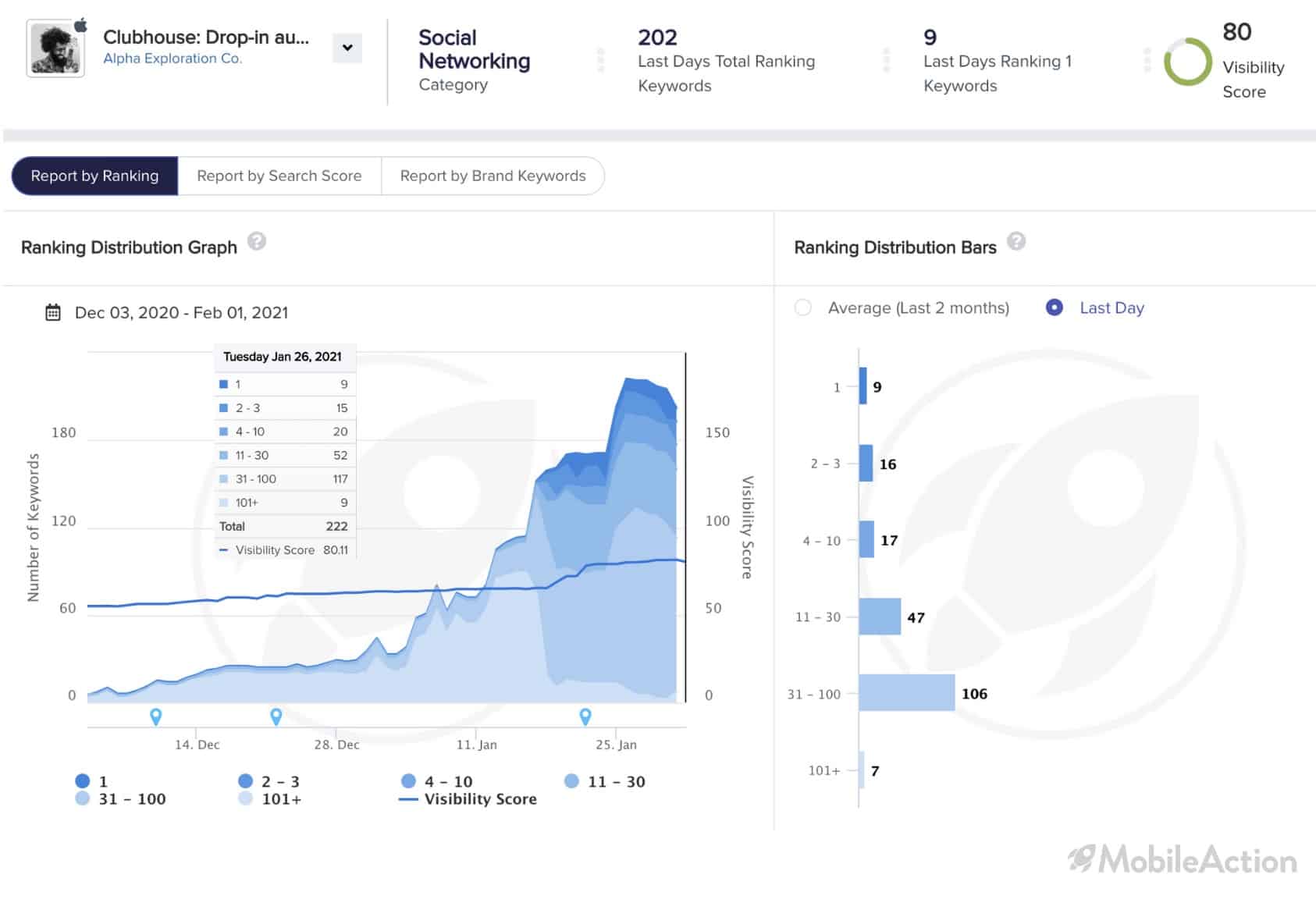Switch to Report by Brand Keywords tab
Image resolution: width=1316 pixels, height=910 pixels.
click(493, 176)
